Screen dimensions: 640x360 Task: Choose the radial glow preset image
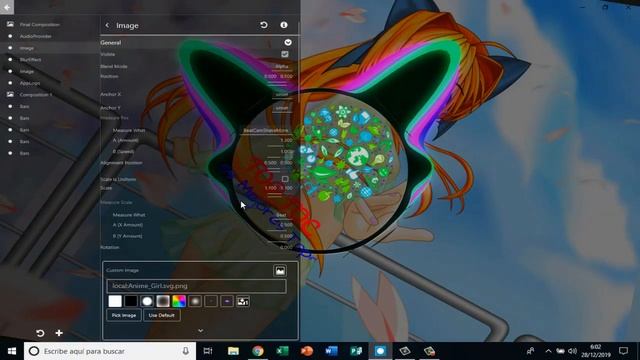click(195, 301)
